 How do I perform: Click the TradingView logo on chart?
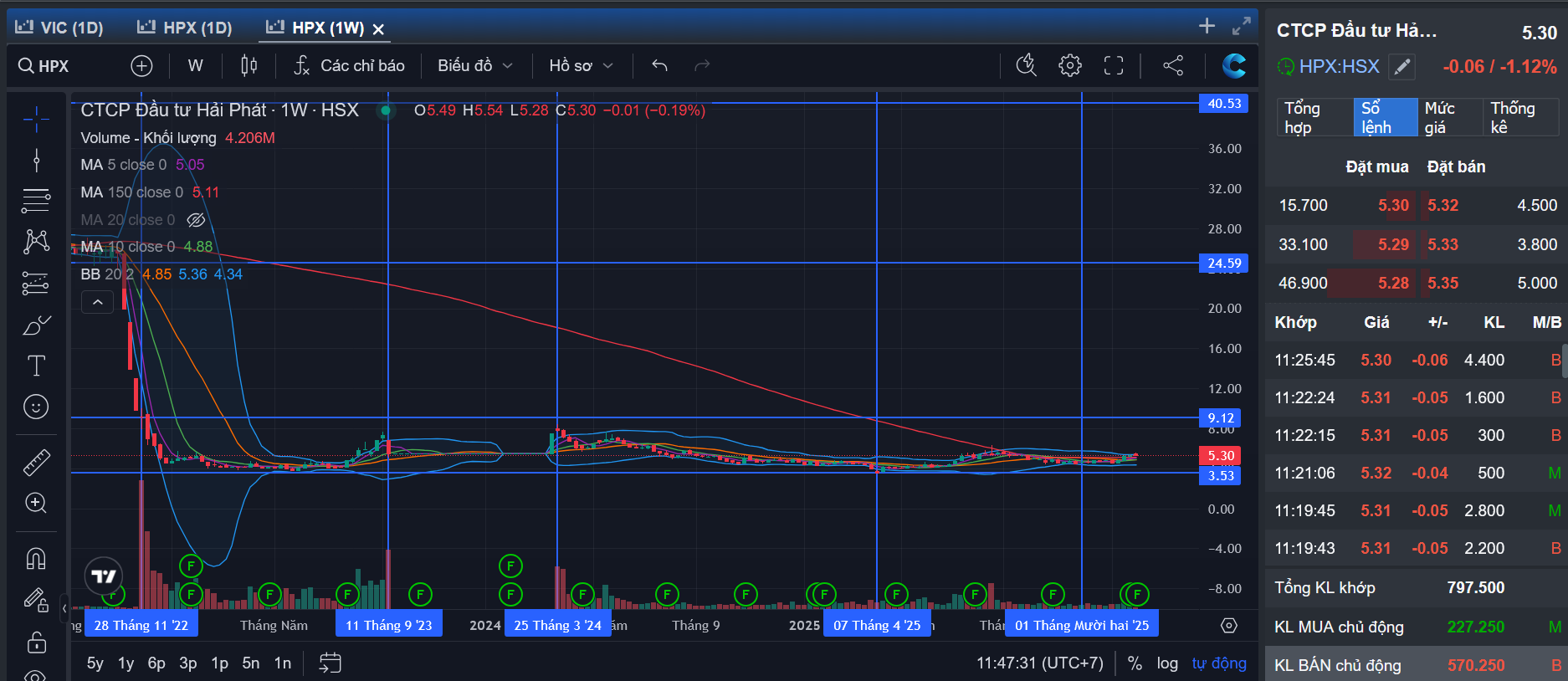(104, 576)
